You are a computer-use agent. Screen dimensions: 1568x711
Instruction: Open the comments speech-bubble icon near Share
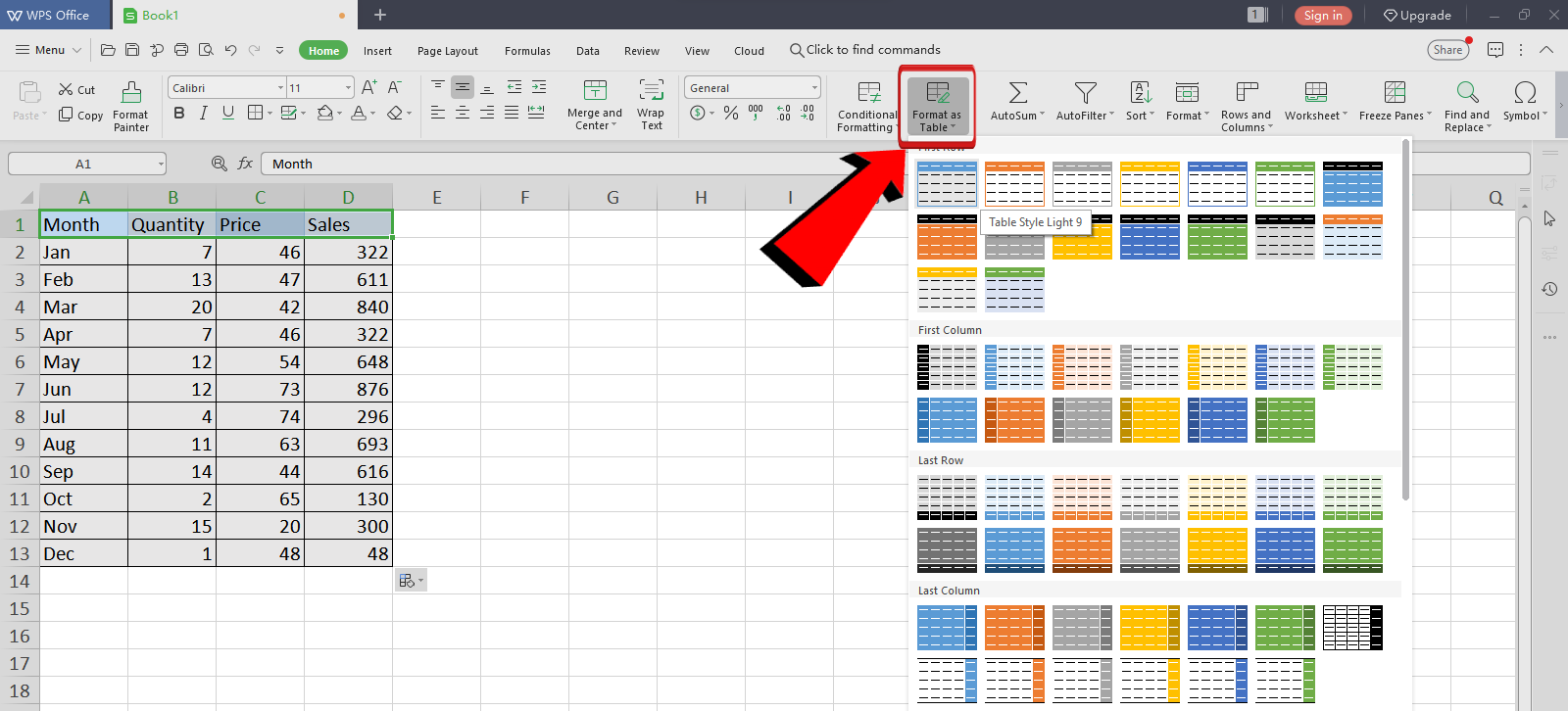1495,50
